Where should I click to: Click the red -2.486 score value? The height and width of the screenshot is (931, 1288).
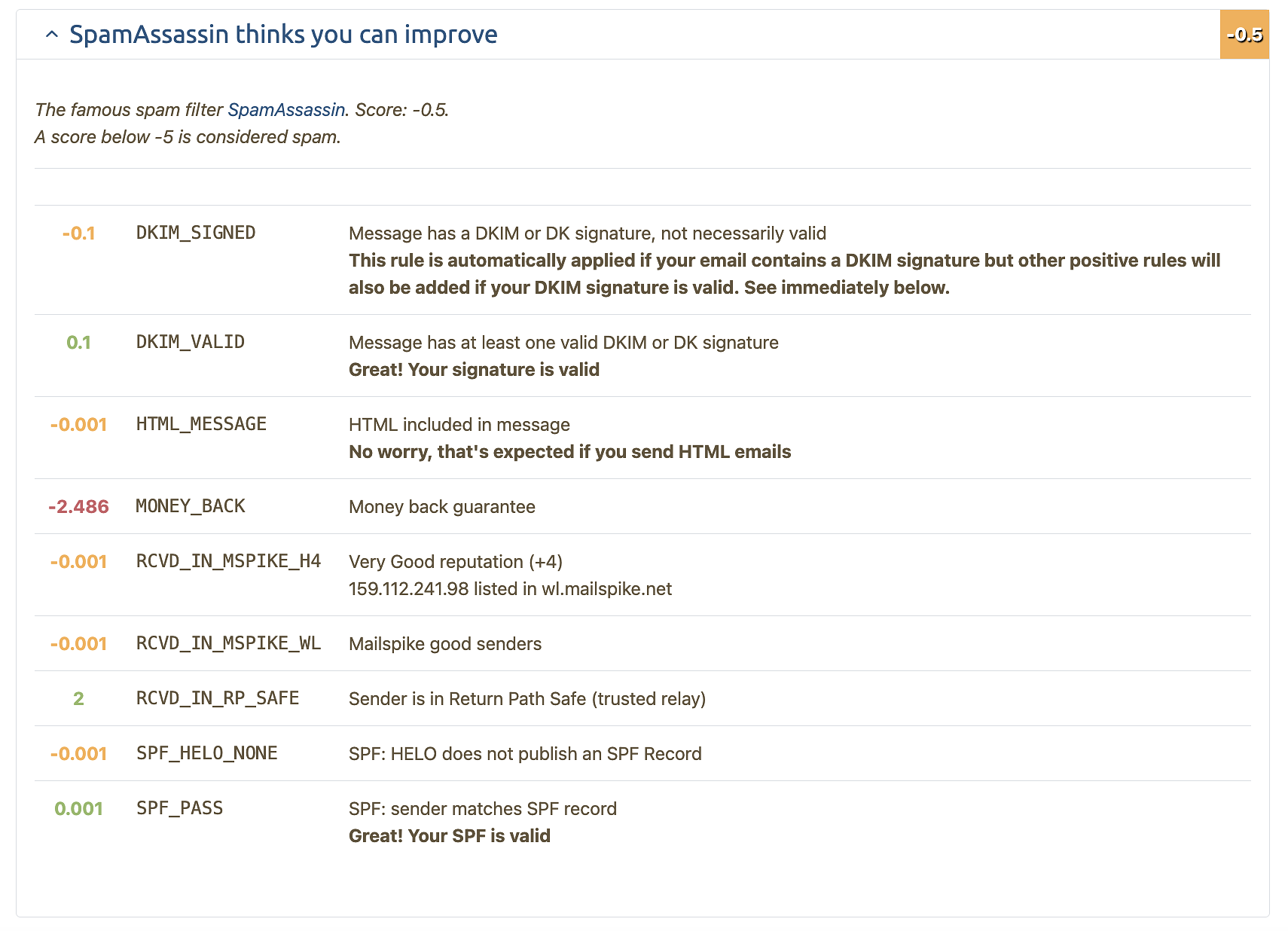(78, 507)
